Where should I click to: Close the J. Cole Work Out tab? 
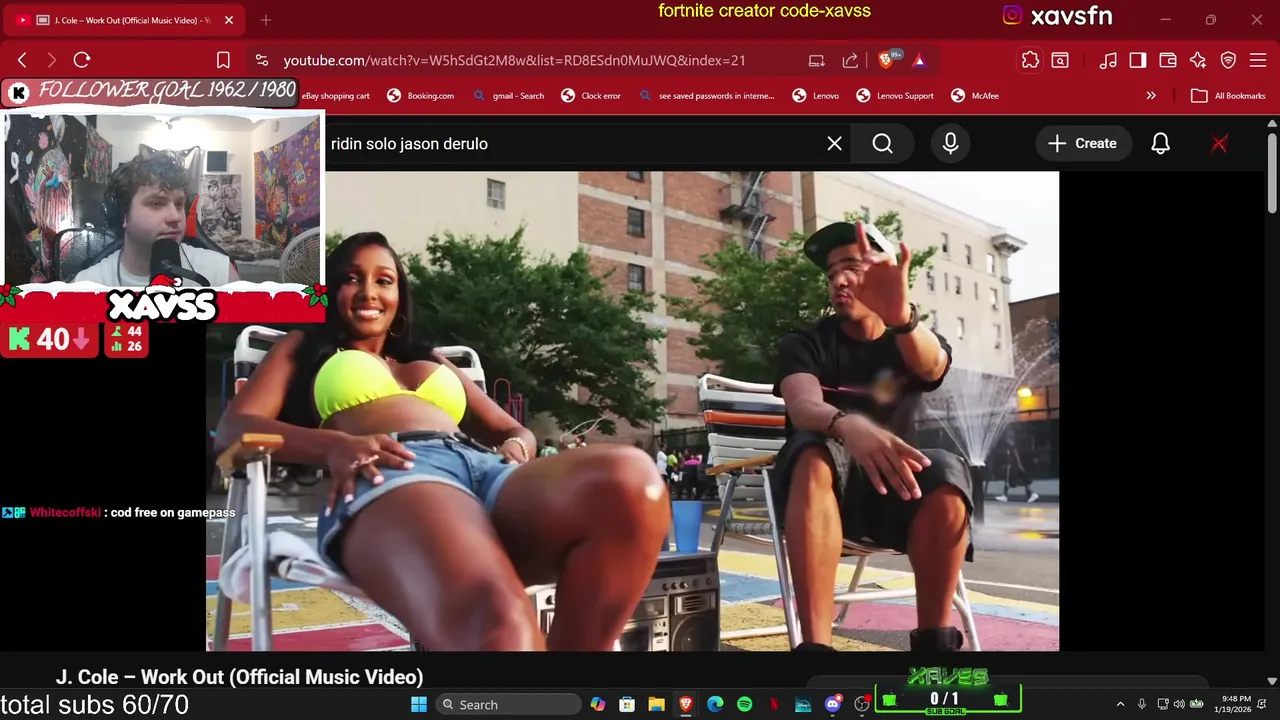click(x=229, y=20)
